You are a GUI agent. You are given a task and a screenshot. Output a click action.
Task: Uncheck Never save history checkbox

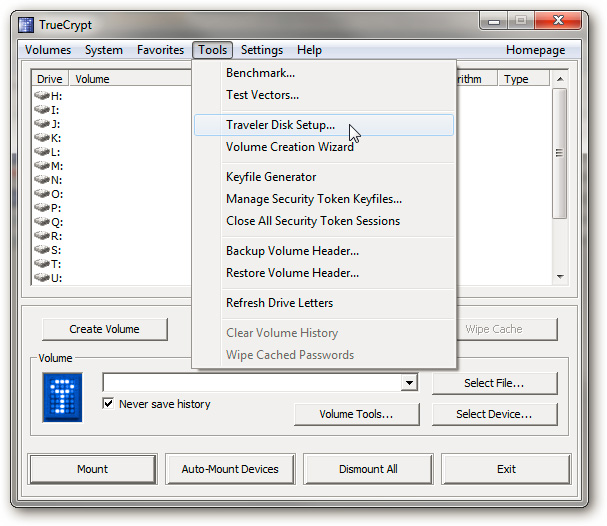coord(108,404)
